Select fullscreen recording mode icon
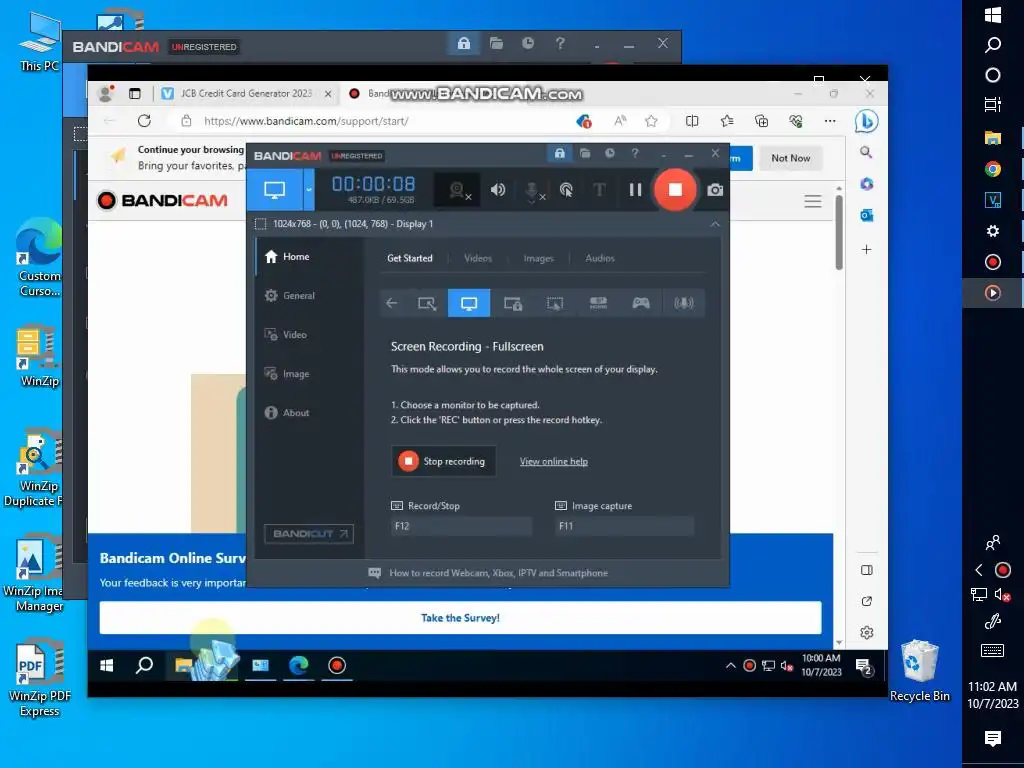This screenshot has height=768, width=1024. point(469,303)
